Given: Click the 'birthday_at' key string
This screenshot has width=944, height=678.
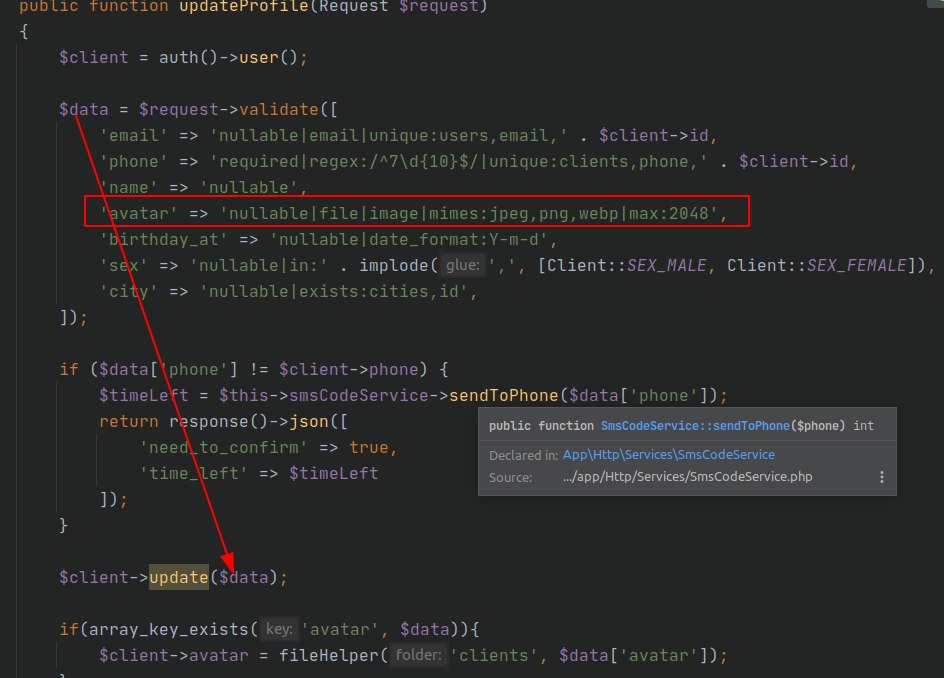Looking at the screenshot, I should coord(164,240).
